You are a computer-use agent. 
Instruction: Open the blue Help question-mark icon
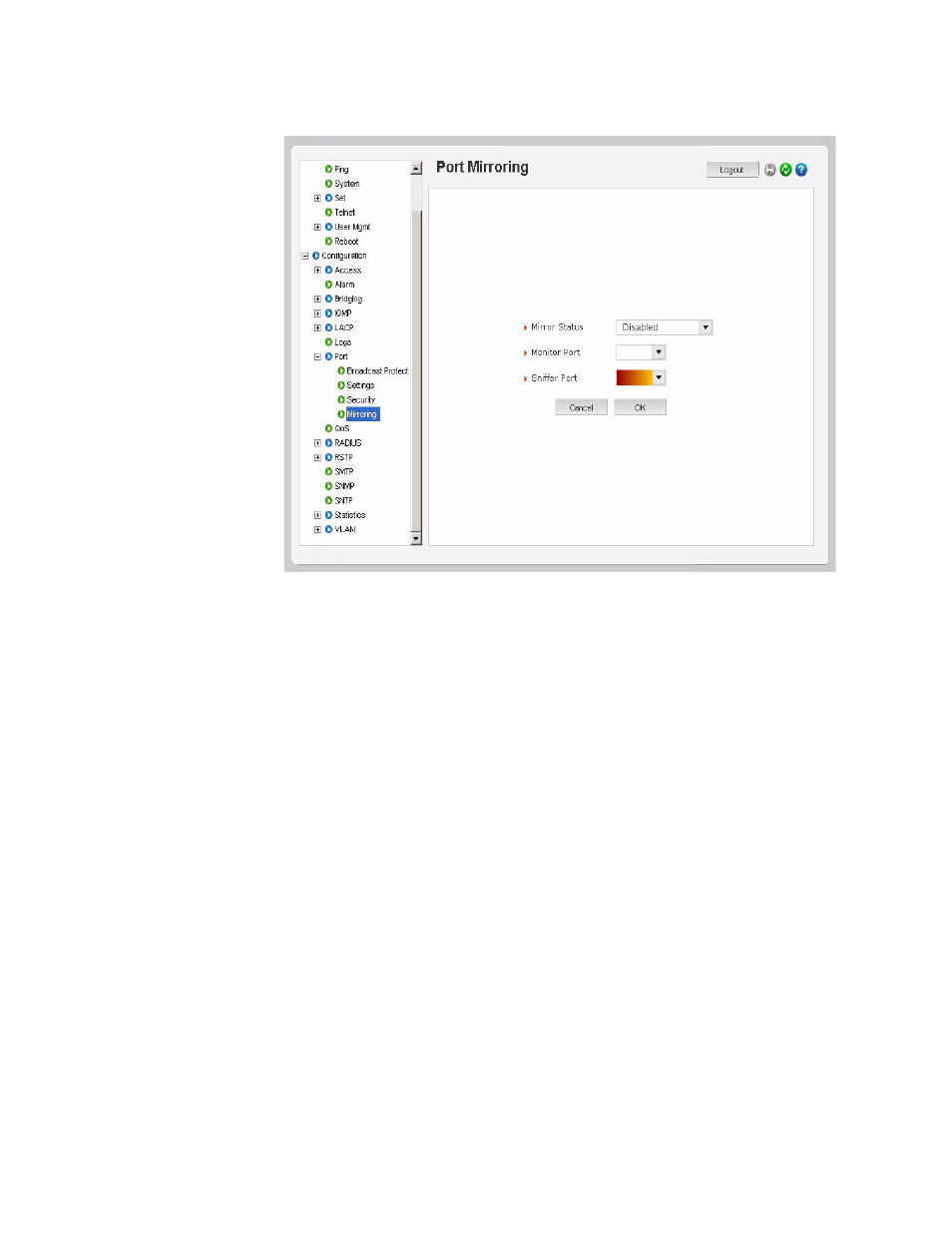coord(800,170)
